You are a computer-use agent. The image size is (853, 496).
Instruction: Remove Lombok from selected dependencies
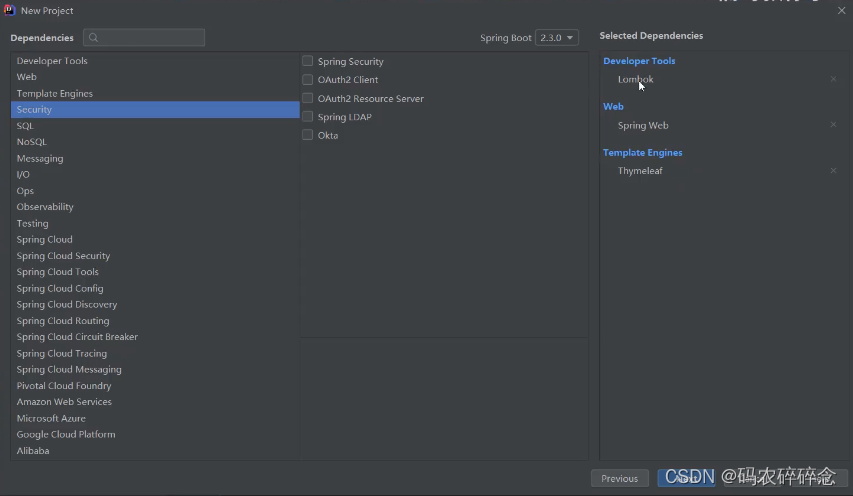click(833, 79)
